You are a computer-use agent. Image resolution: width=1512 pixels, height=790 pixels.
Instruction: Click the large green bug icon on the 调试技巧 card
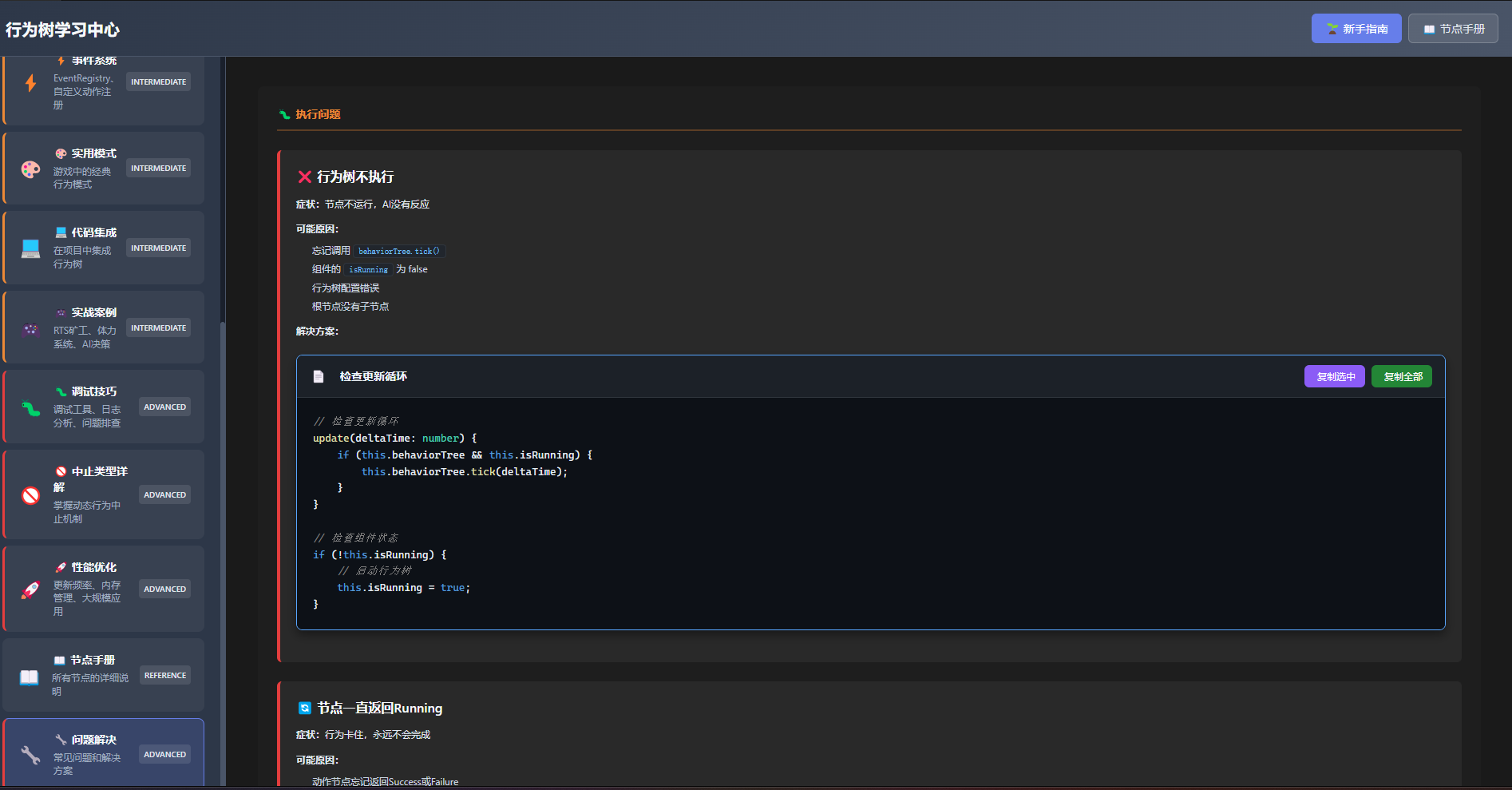pos(30,409)
